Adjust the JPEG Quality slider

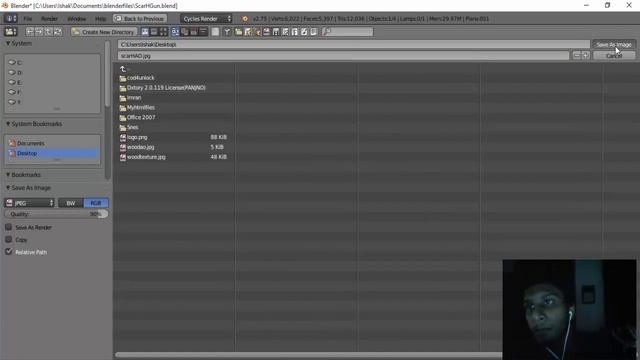point(56,214)
